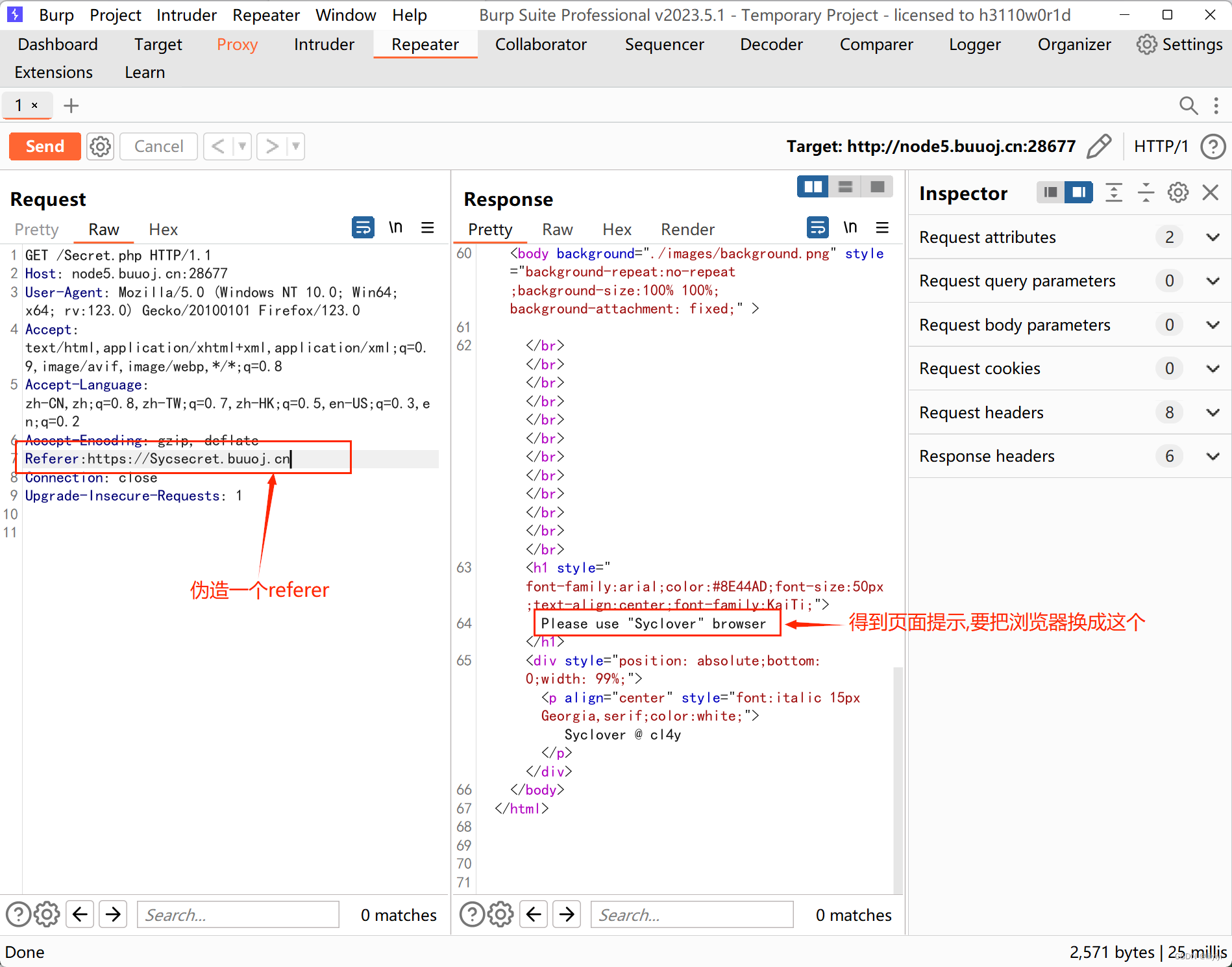Switch Request view to Pretty tab

click(36, 229)
